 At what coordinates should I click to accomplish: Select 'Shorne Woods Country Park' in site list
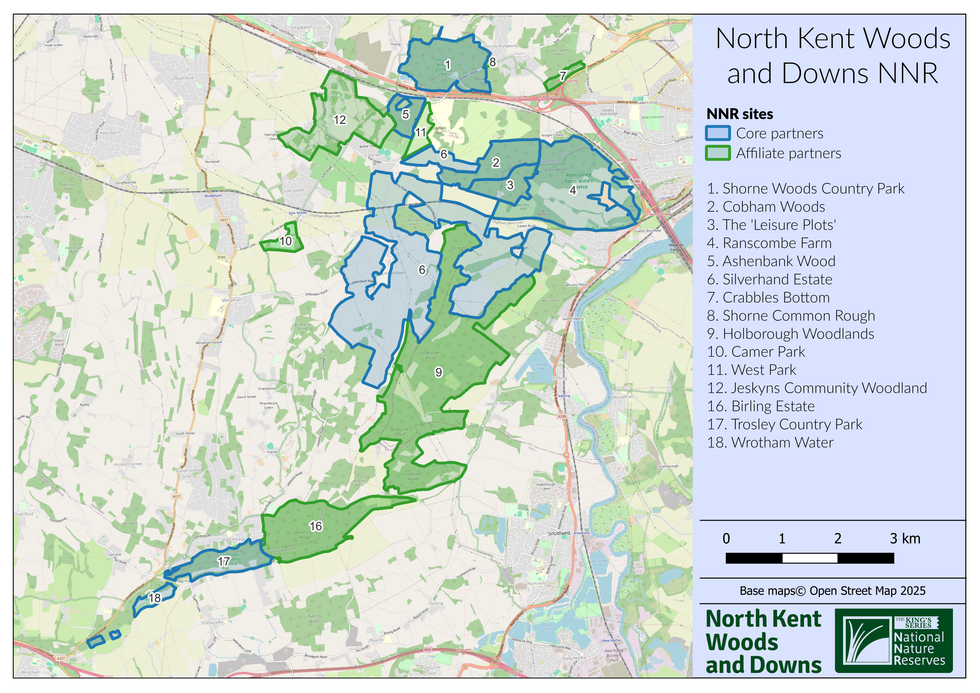[x=805, y=188]
